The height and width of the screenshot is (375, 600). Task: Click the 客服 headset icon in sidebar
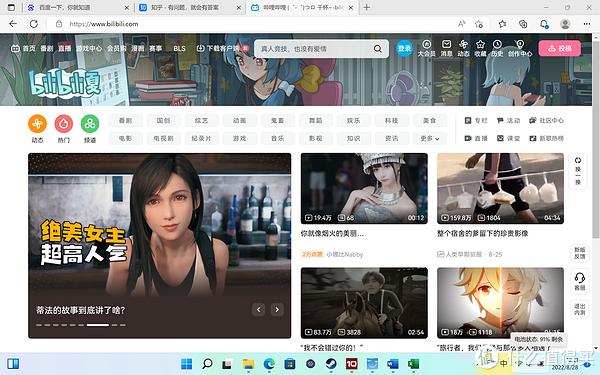point(579,280)
